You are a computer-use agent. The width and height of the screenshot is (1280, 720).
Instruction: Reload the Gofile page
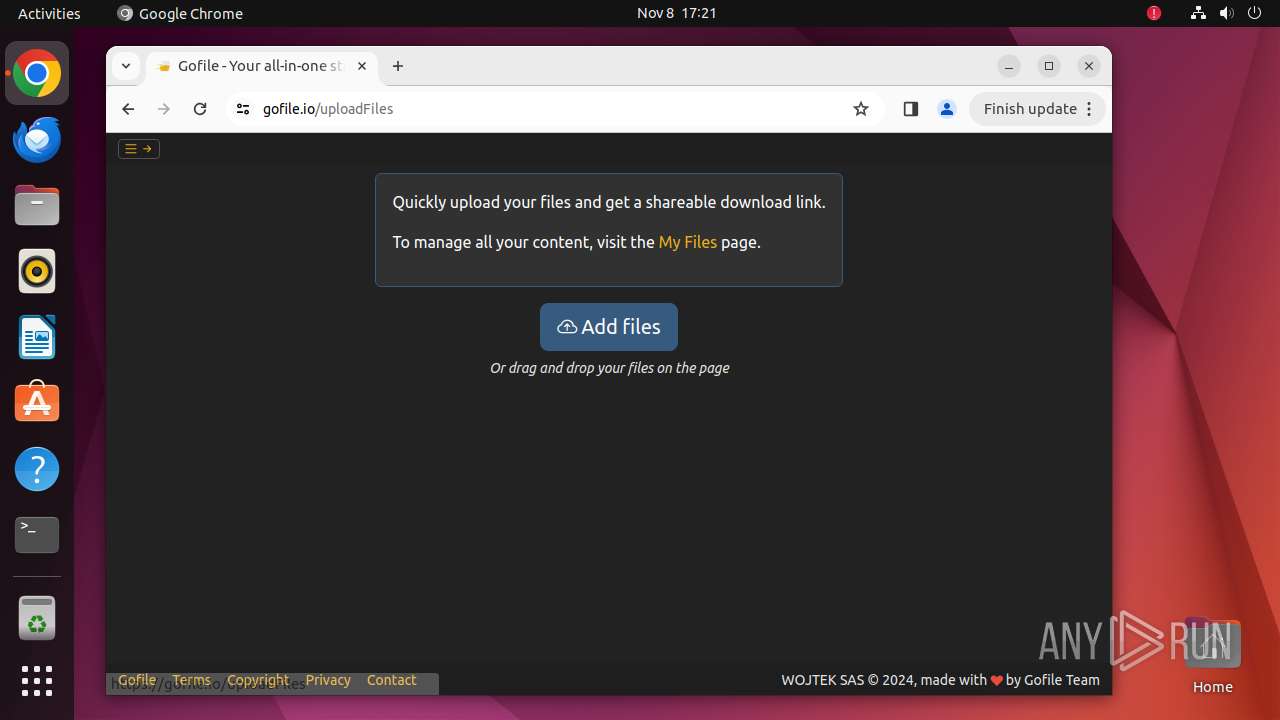pyautogui.click(x=200, y=109)
